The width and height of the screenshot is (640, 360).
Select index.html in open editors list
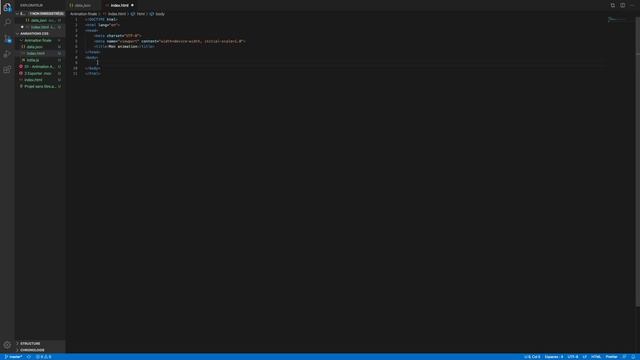(40, 27)
